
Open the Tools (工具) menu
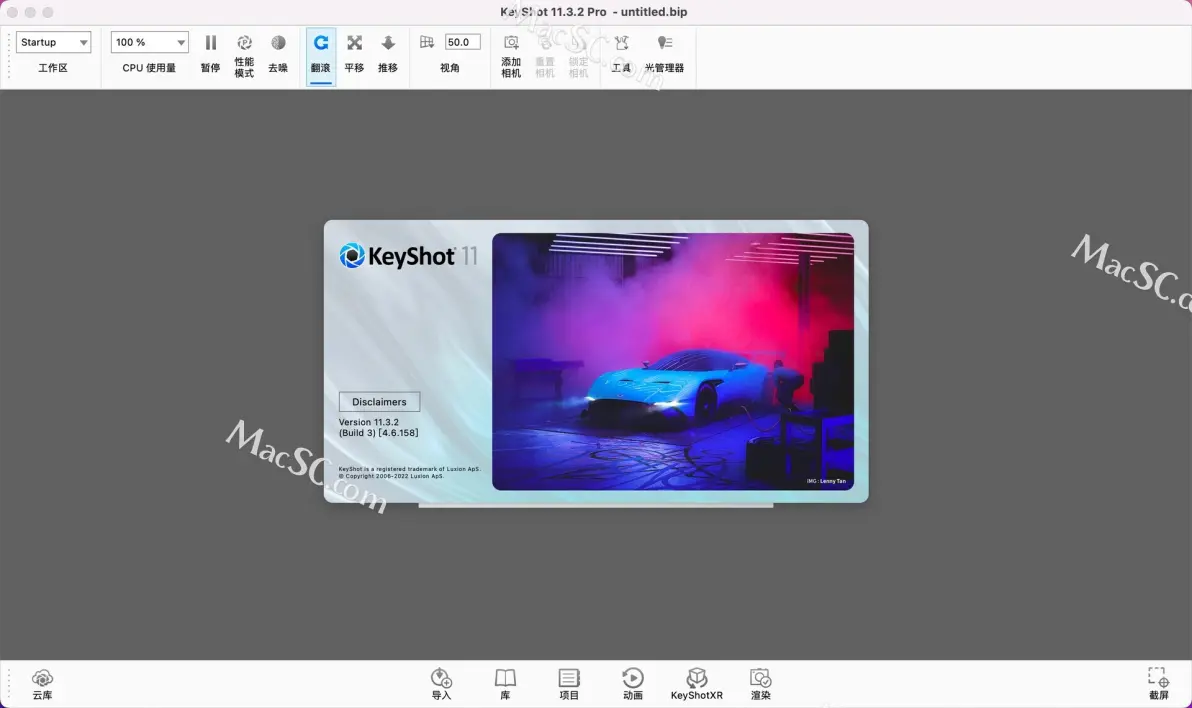coord(622,52)
